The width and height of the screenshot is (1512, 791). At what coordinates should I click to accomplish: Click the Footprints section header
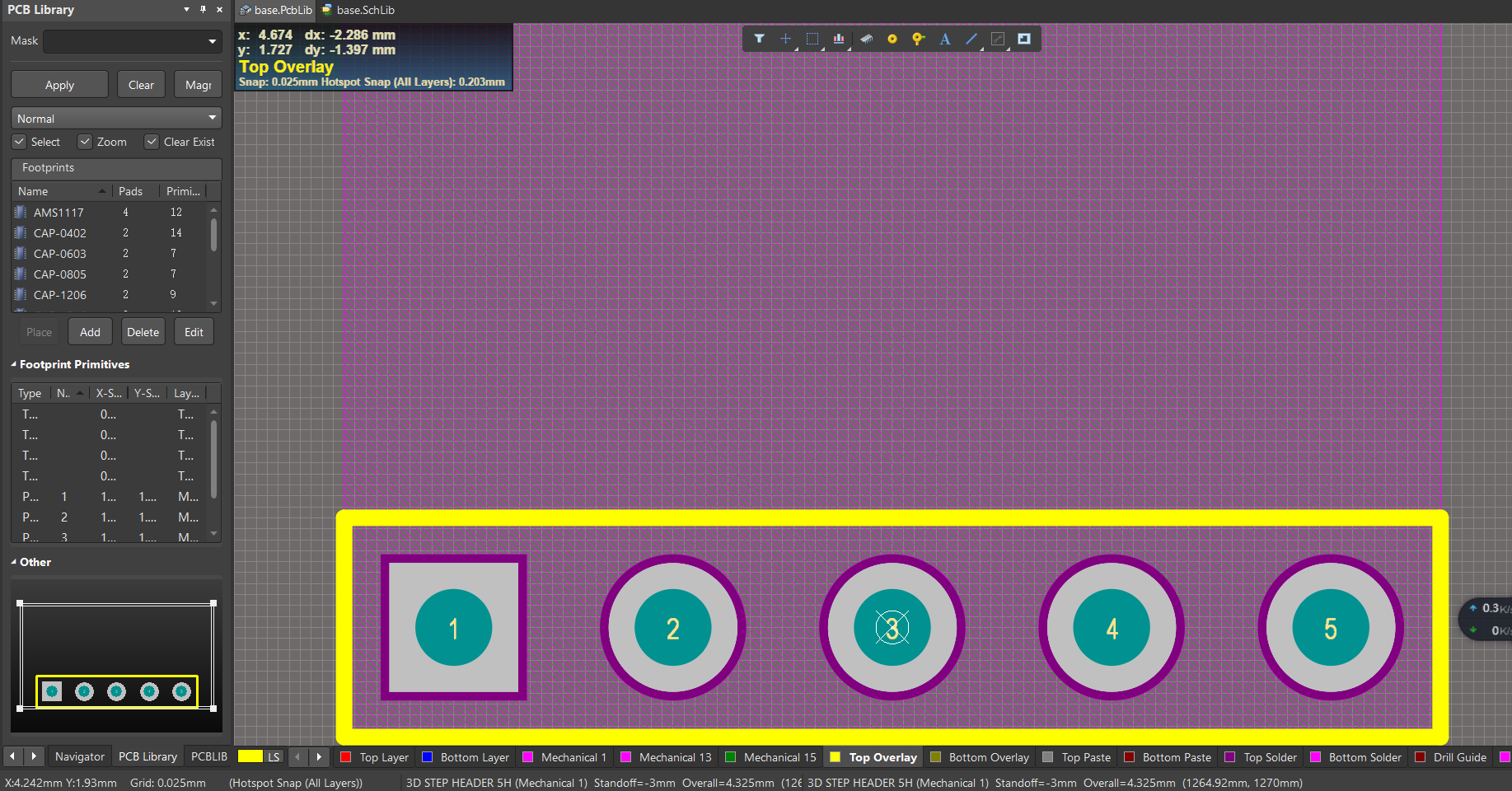click(x=116, y=167)
